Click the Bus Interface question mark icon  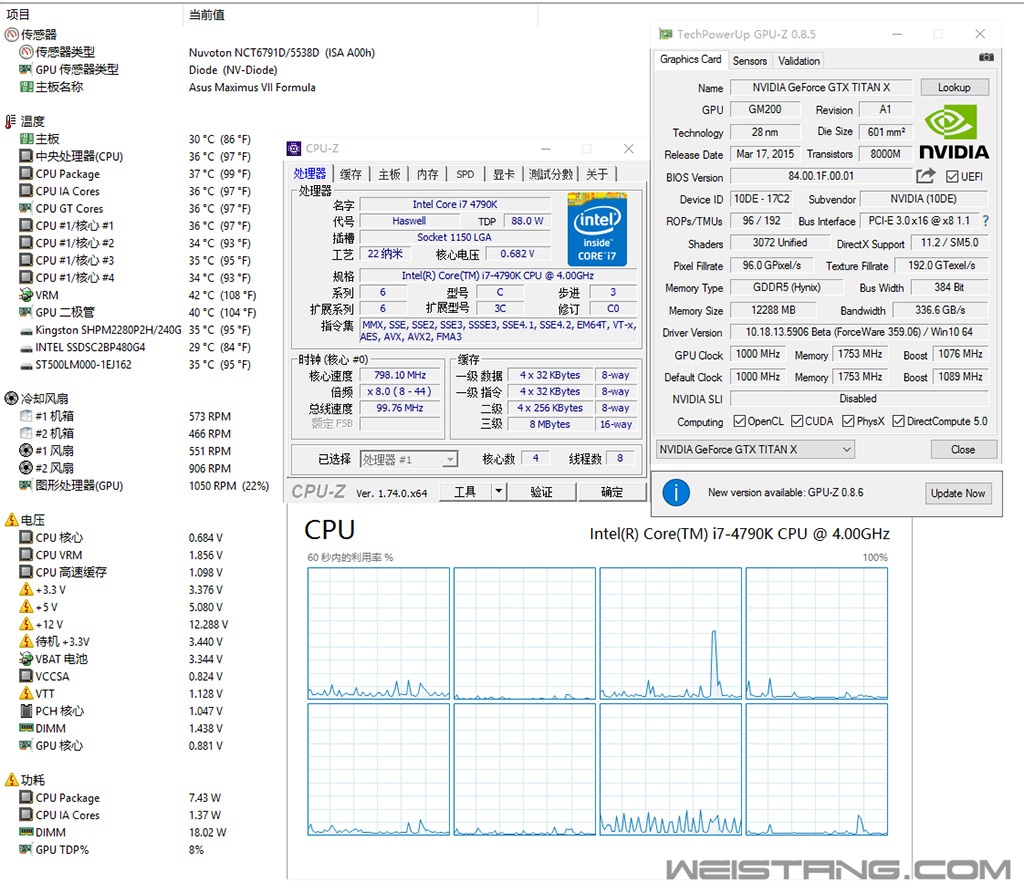tap(985, 221)
